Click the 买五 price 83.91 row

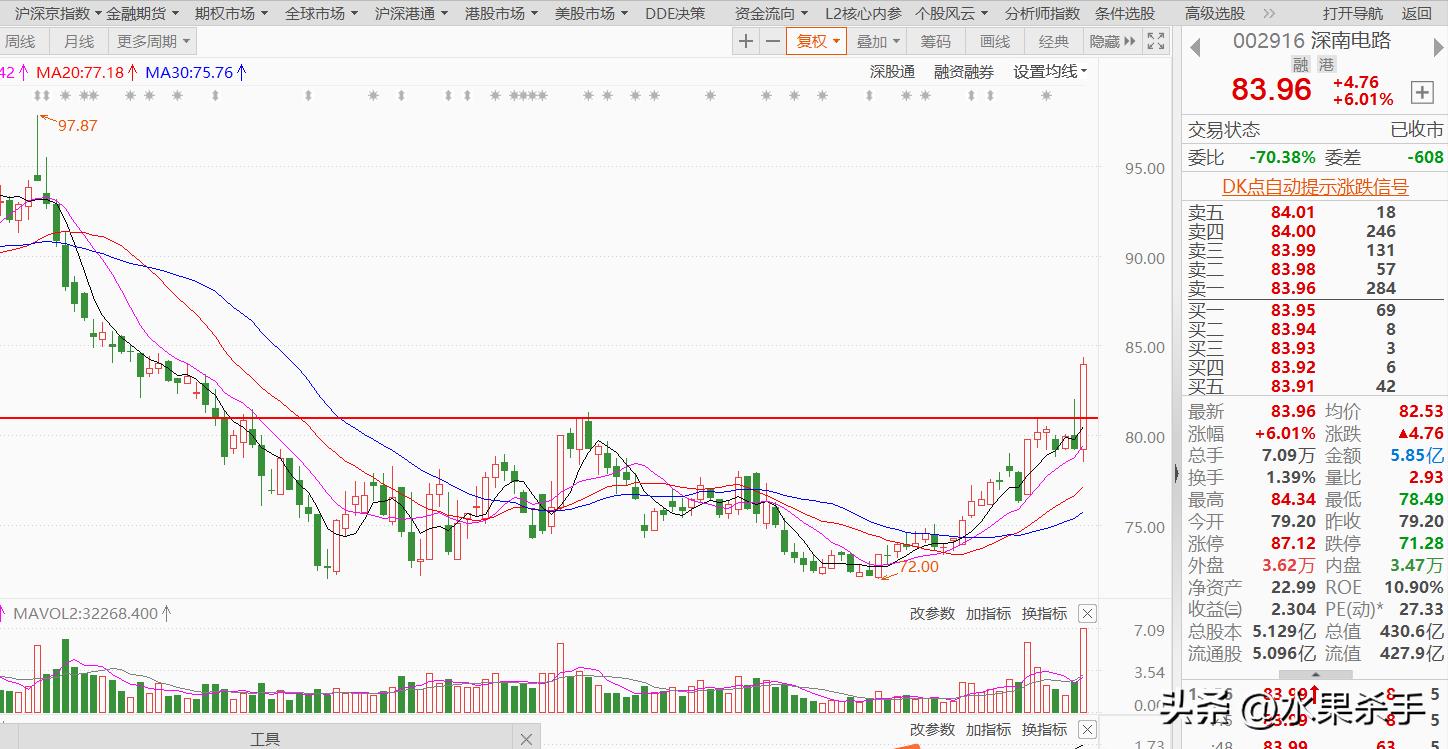click(x=1315, y=387)
